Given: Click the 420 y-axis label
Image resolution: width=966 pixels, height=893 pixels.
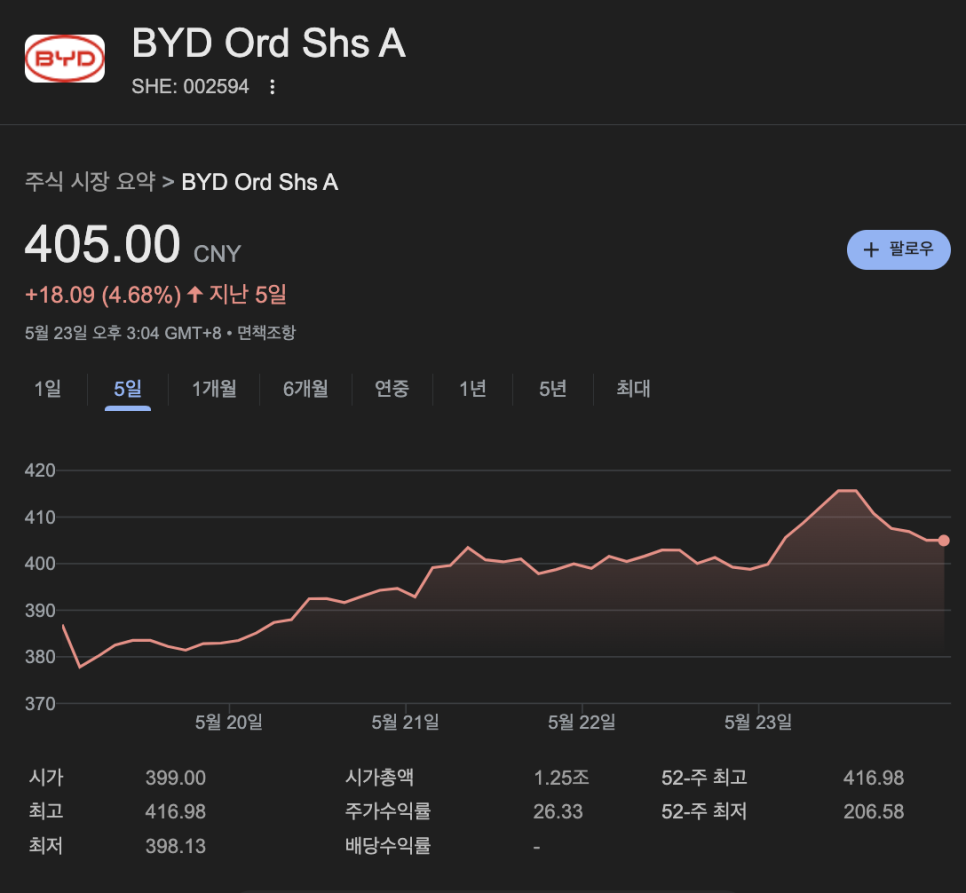Looking at the screenshot, I should [40, 471].
